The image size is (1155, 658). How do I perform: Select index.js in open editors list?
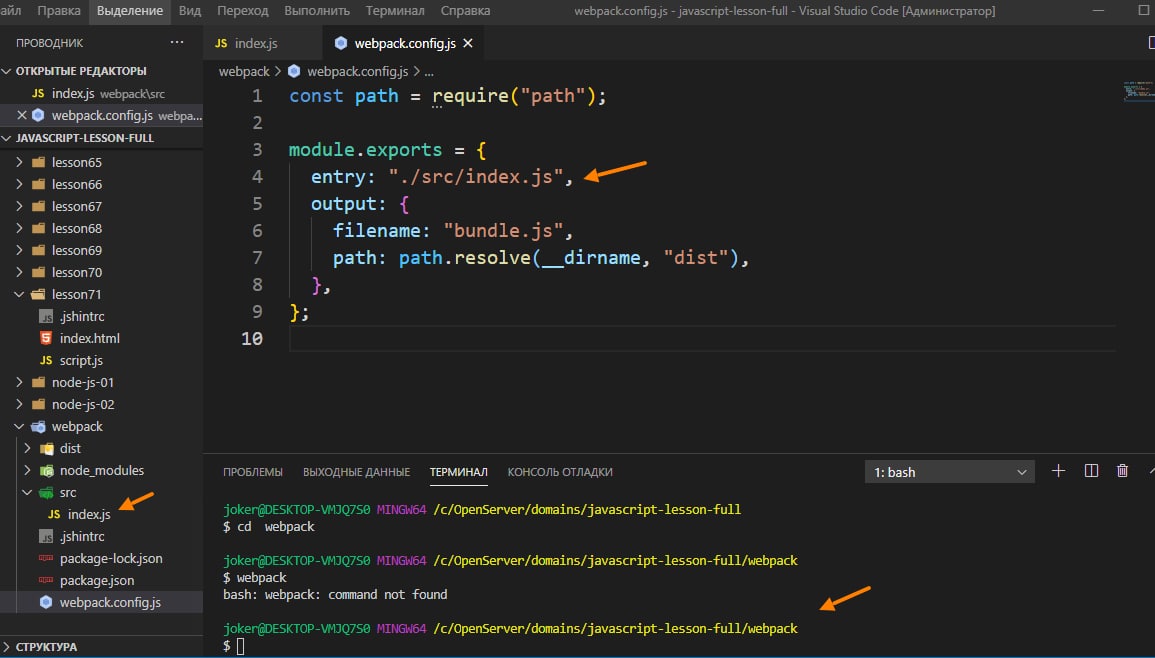click(102, 94)
